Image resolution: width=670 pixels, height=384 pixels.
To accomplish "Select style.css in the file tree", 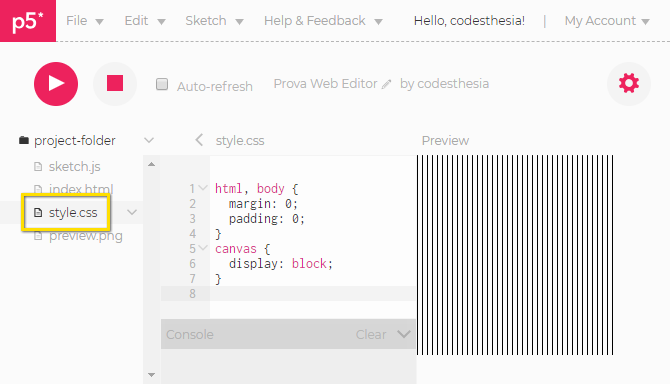I will click(73, 213).
